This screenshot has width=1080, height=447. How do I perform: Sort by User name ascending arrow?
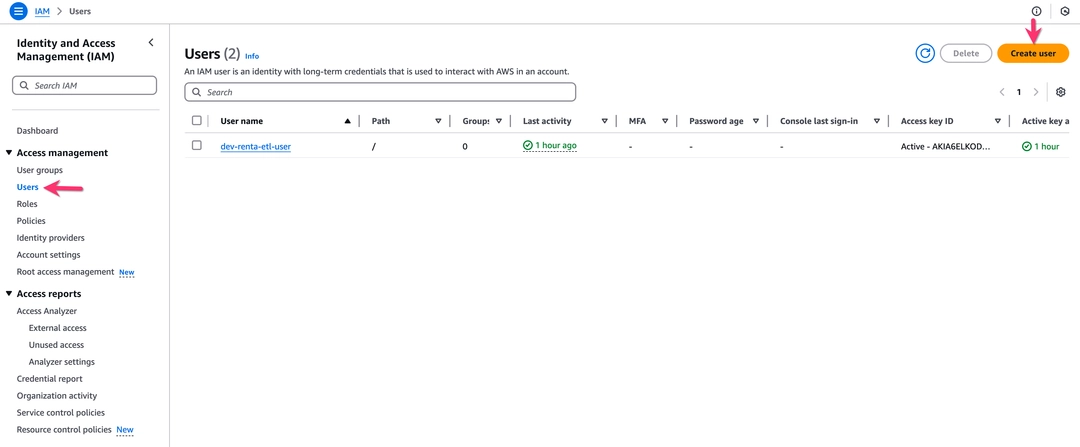(347, 121)
